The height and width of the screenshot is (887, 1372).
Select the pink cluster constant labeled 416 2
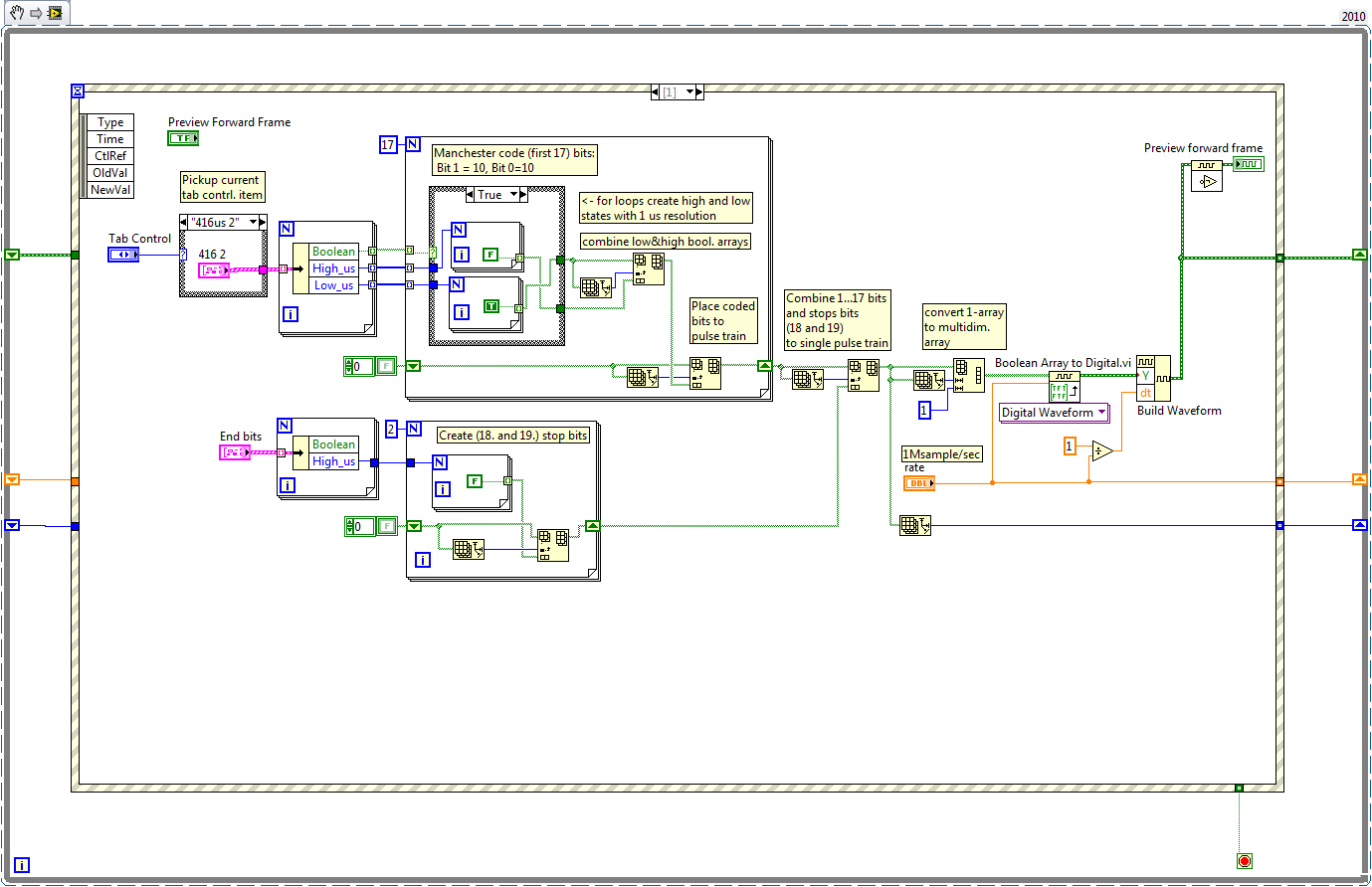(214, 269)
